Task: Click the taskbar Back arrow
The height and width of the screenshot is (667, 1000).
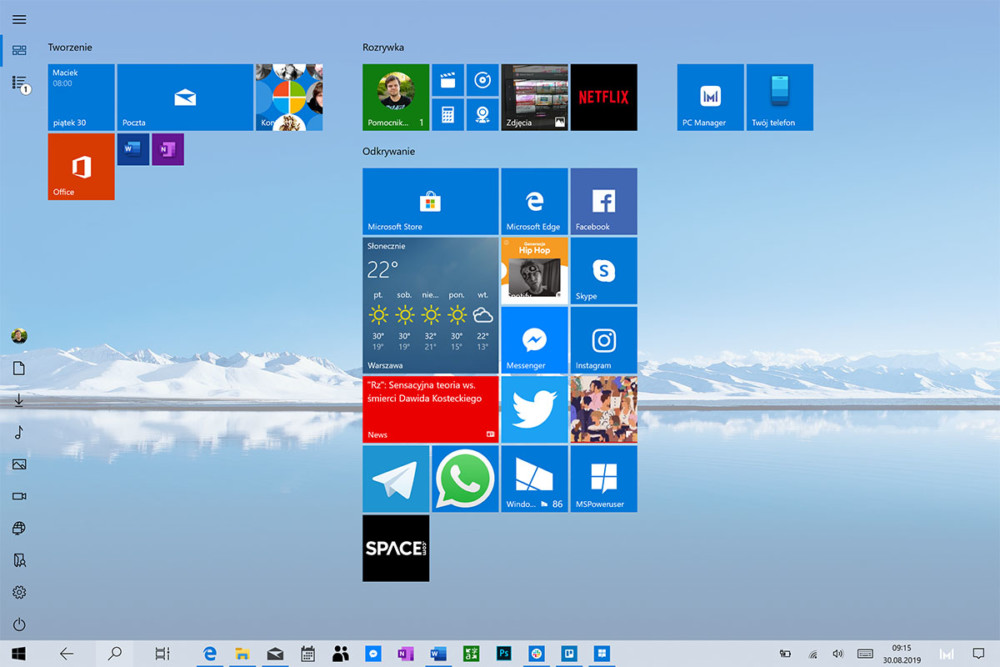Action: pos(66,654)
